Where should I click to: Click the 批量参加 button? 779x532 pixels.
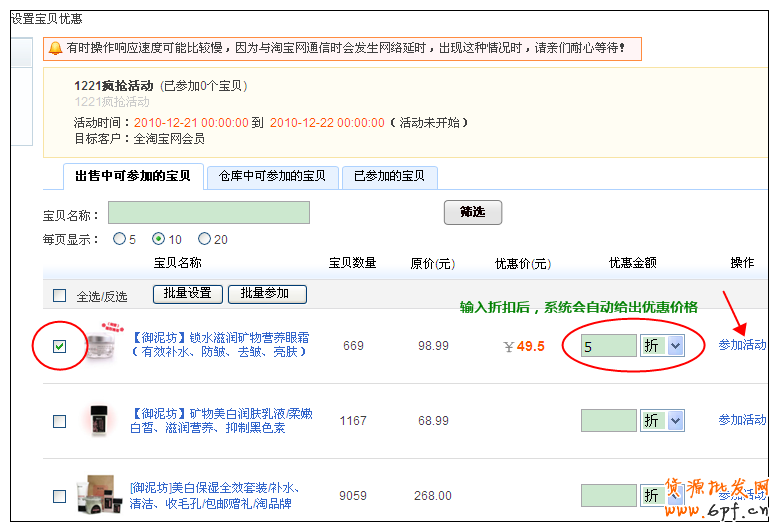point(267,294)
